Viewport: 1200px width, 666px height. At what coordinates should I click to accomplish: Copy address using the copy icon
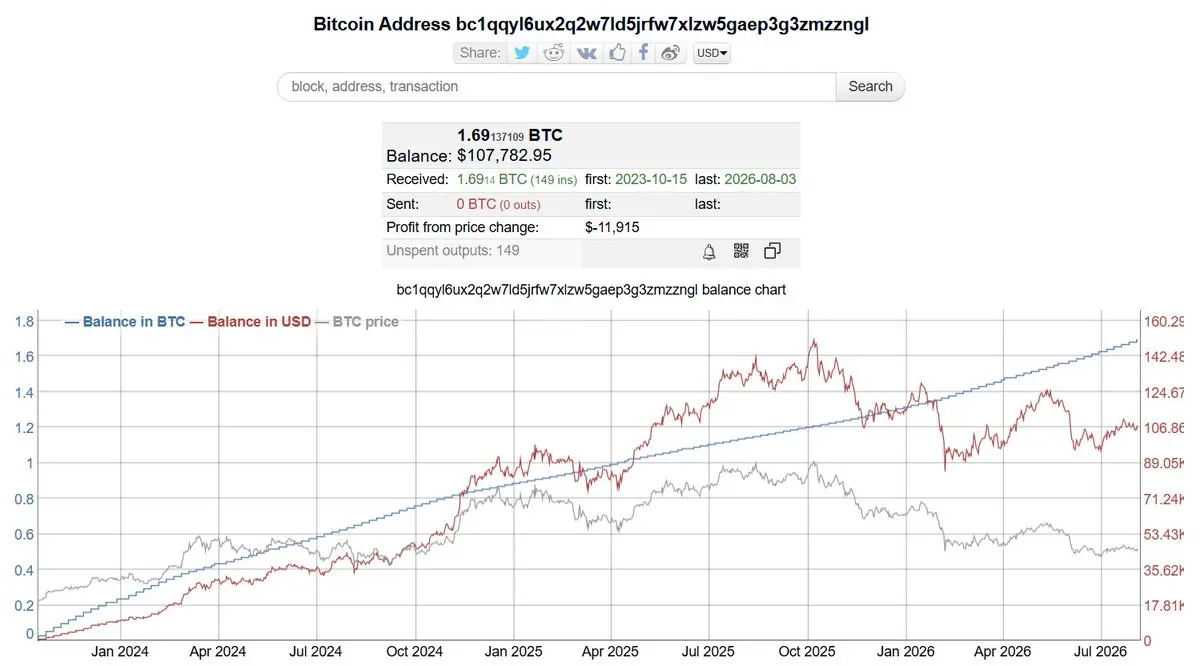click(x=772, y=251)
